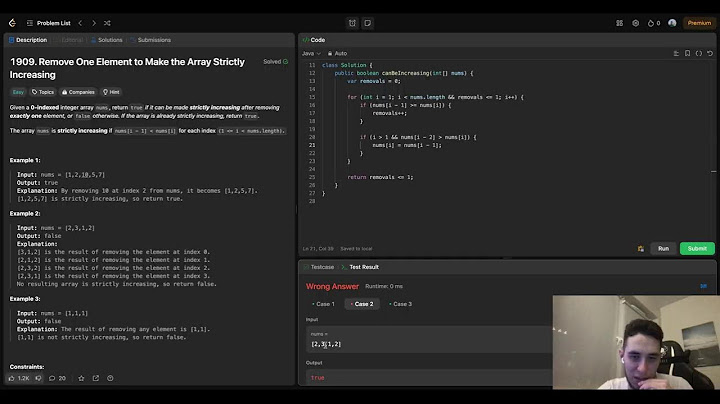Click the Solved status indicator
This screenshot has width=720, height=404.
coord(276,62)
